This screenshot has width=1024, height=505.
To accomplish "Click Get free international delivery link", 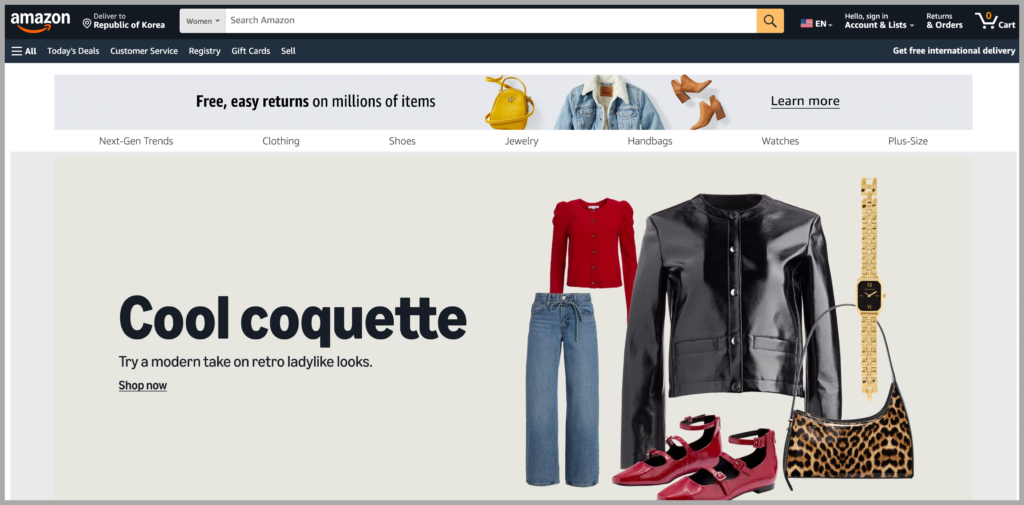I will (954, 51).
